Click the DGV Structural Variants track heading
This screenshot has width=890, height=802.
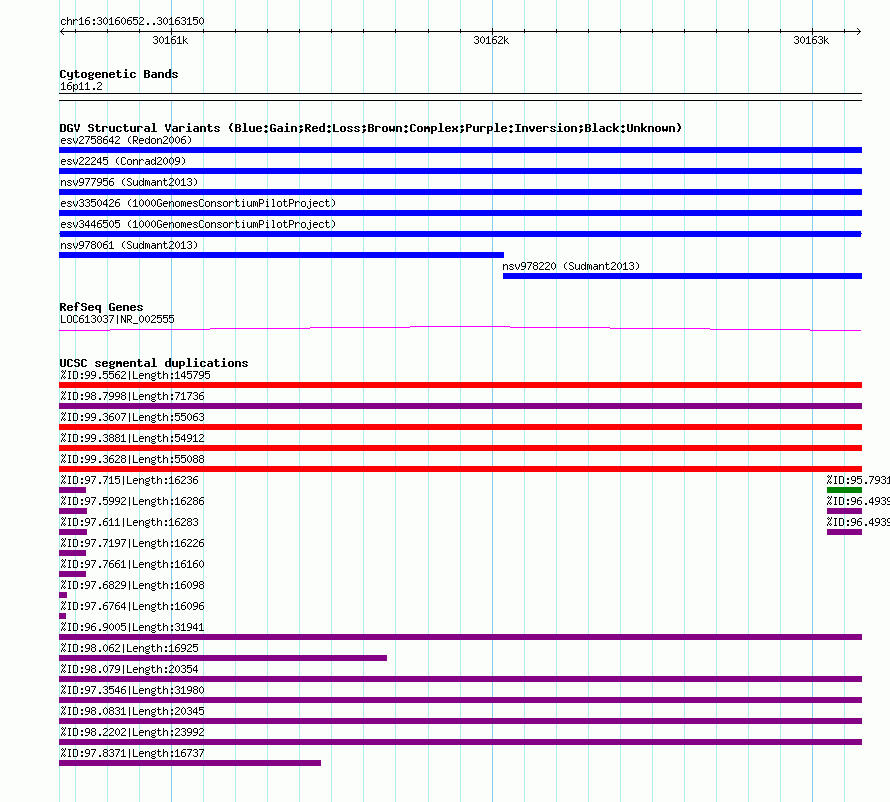[x=371, y=128]
